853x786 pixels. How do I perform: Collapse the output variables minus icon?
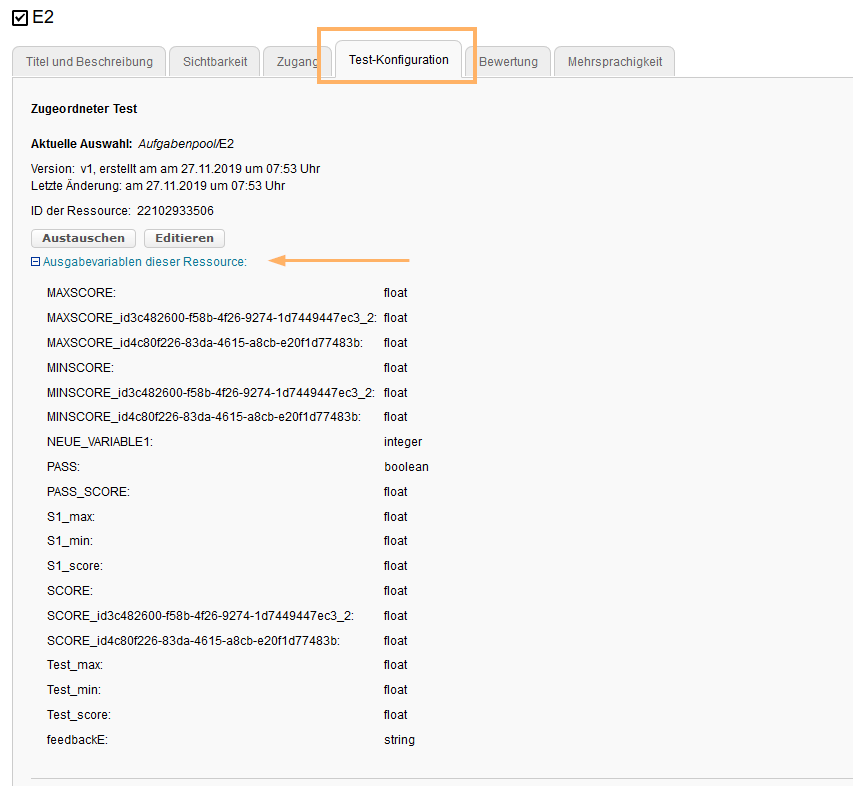pyautogui.click(x=35, y=262)
